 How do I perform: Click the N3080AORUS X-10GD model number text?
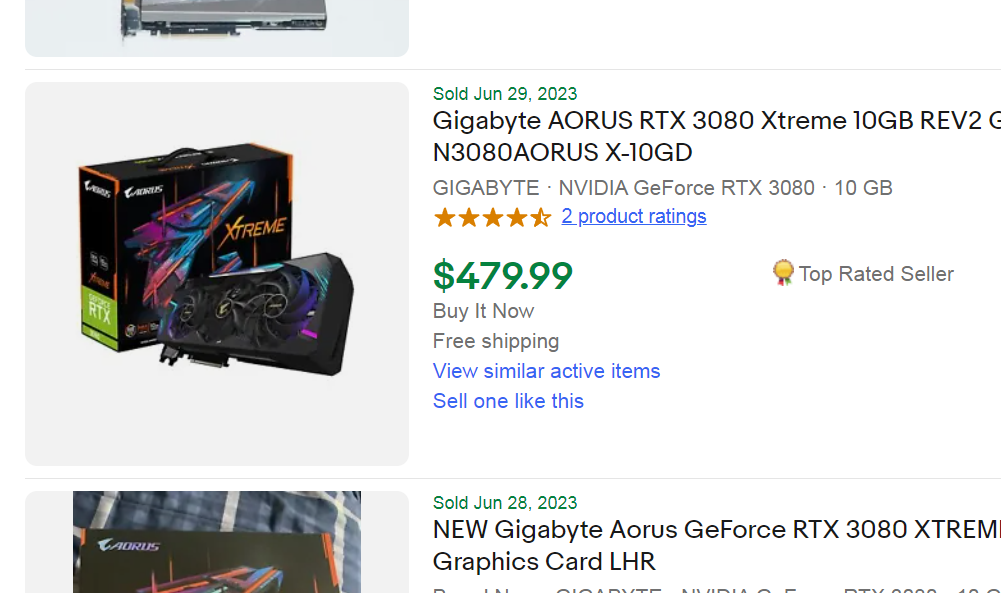click(x=562, y=153)
